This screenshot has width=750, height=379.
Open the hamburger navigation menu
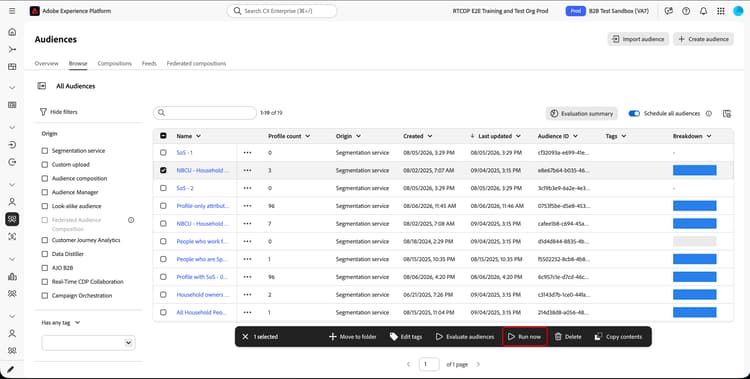12,11
